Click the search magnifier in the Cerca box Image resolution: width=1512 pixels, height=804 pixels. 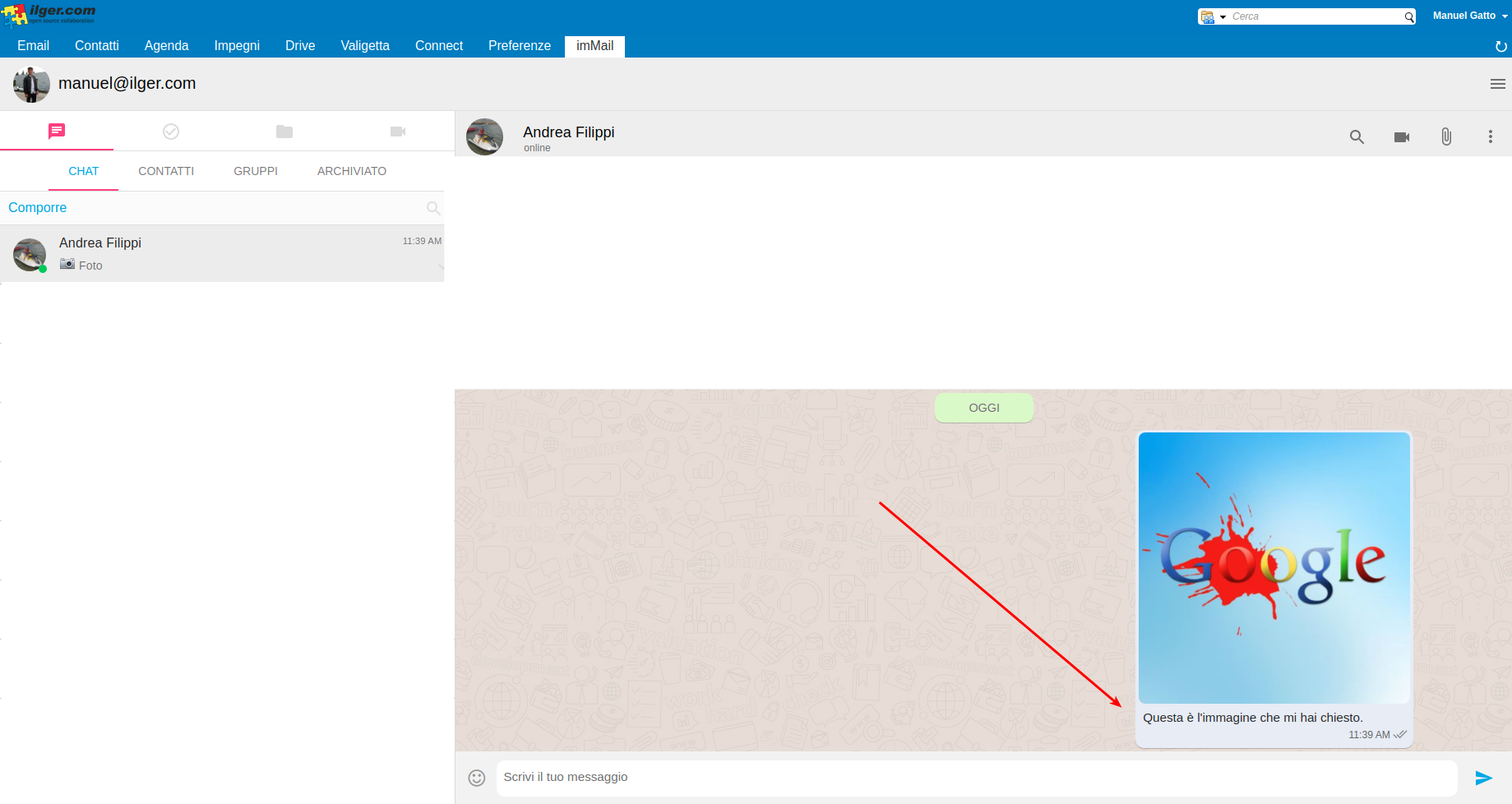pos(1409,16)
